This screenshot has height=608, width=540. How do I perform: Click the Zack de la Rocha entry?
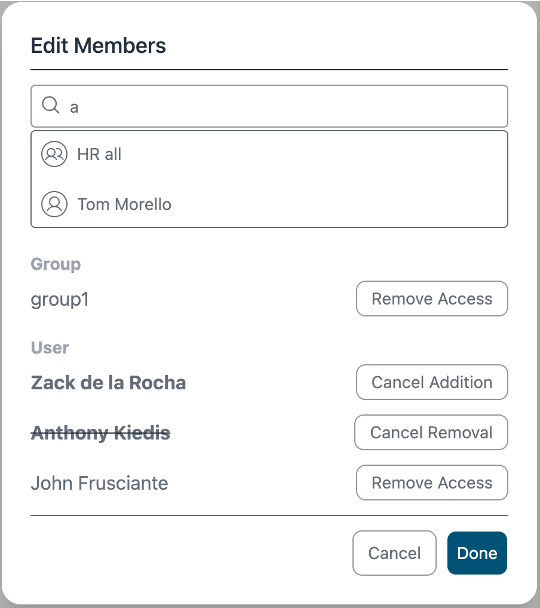(x=108, y=383)
